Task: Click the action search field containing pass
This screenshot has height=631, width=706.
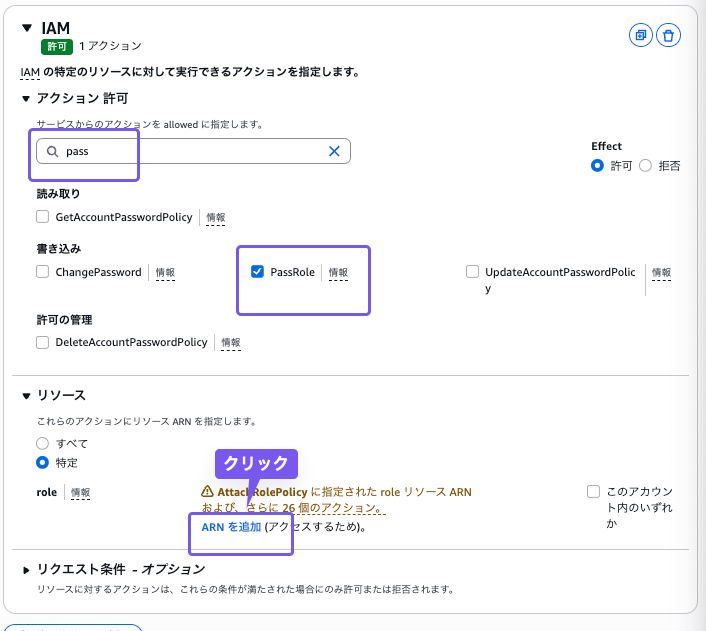Action: [x=193, y=151]
